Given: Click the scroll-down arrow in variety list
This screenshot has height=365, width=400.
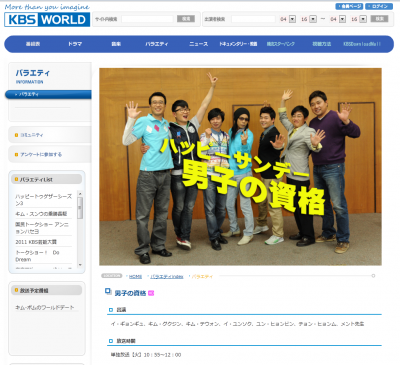Looking at the screenshot, I should [x=80, y=265].
